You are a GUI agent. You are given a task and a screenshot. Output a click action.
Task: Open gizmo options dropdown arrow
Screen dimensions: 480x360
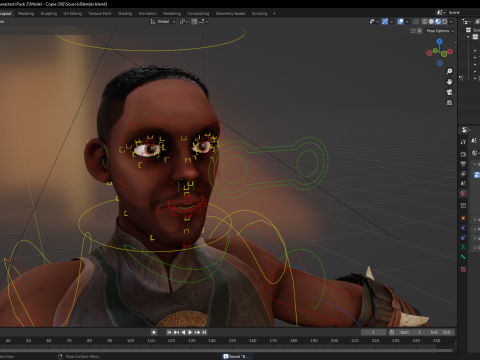pos(392,21)
